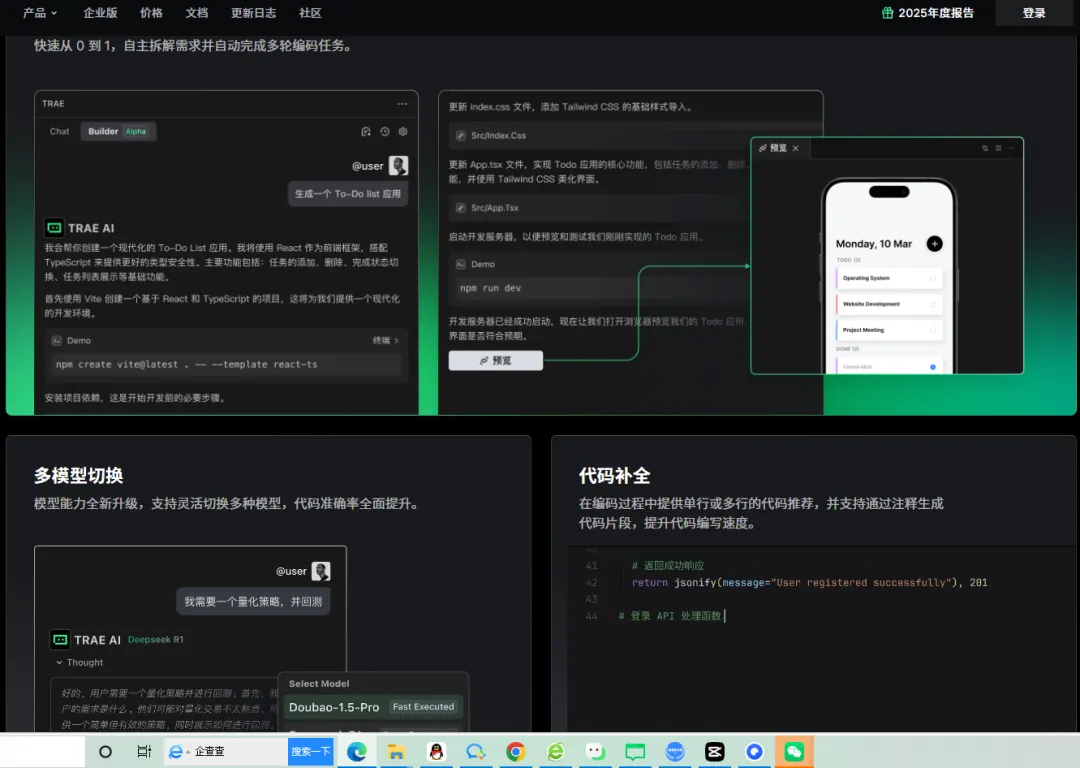
Task: Click TRAE AI logo beside Deepseek R1
Action: click(x=61, y=640)
